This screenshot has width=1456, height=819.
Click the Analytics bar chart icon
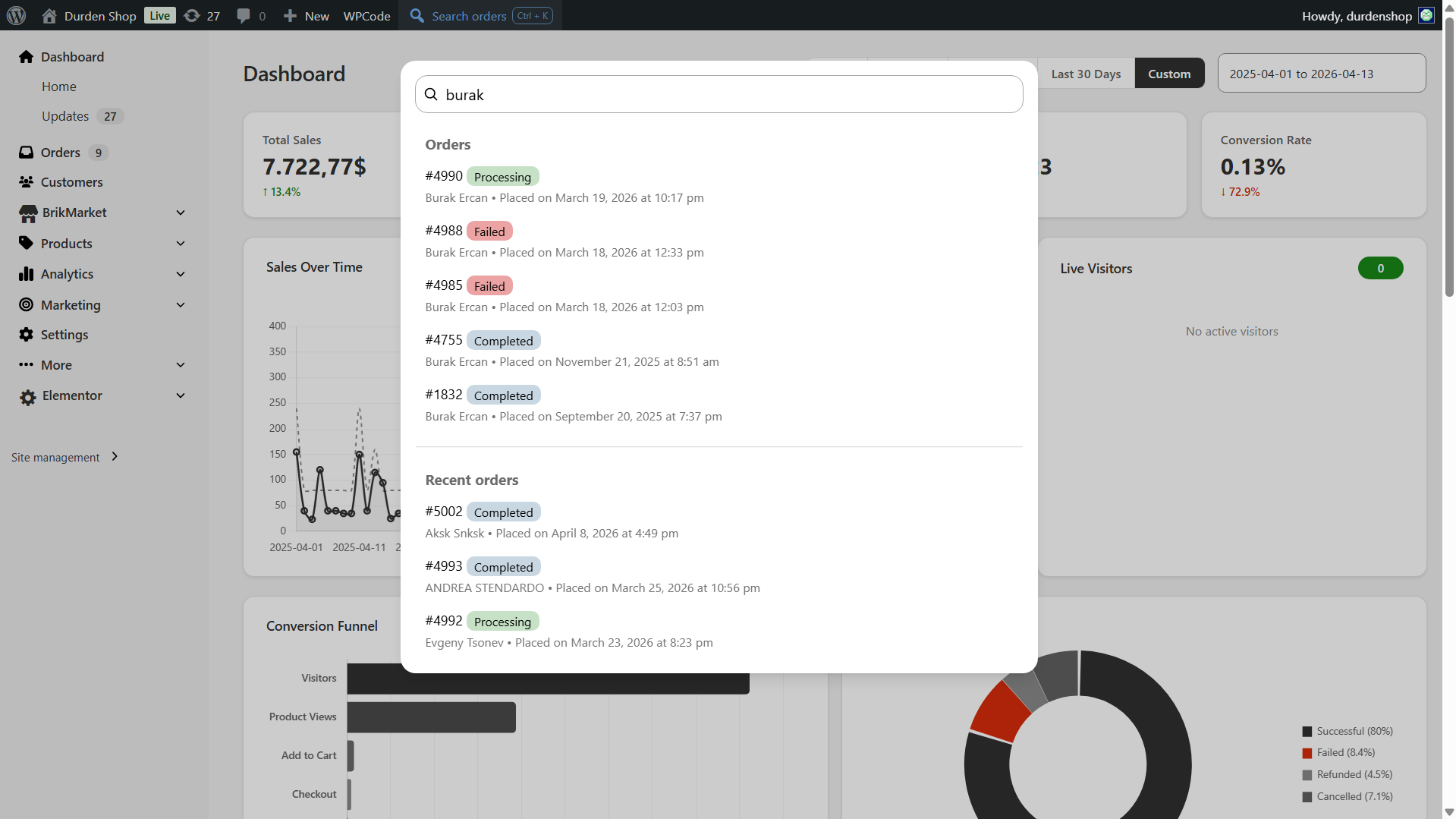(27, 274)
